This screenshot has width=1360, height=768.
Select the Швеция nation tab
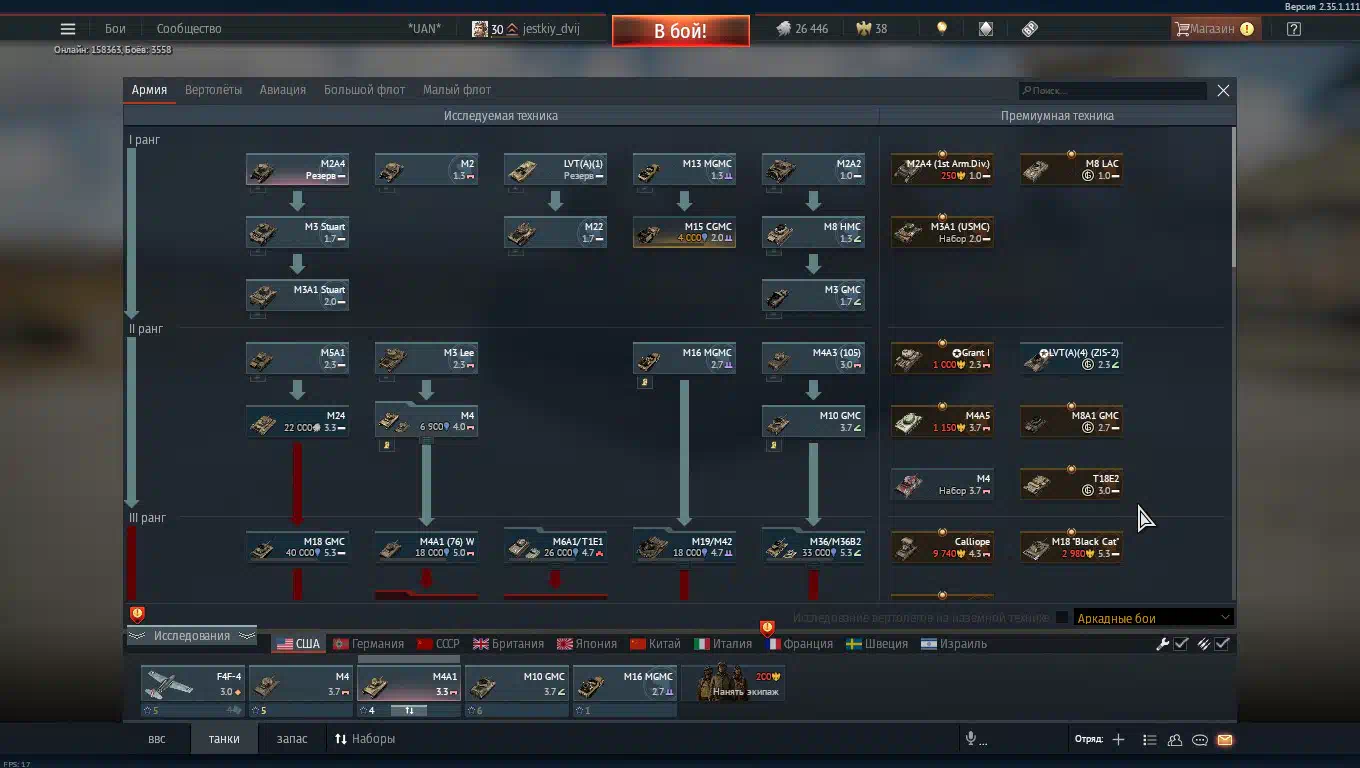click(877, 644)
